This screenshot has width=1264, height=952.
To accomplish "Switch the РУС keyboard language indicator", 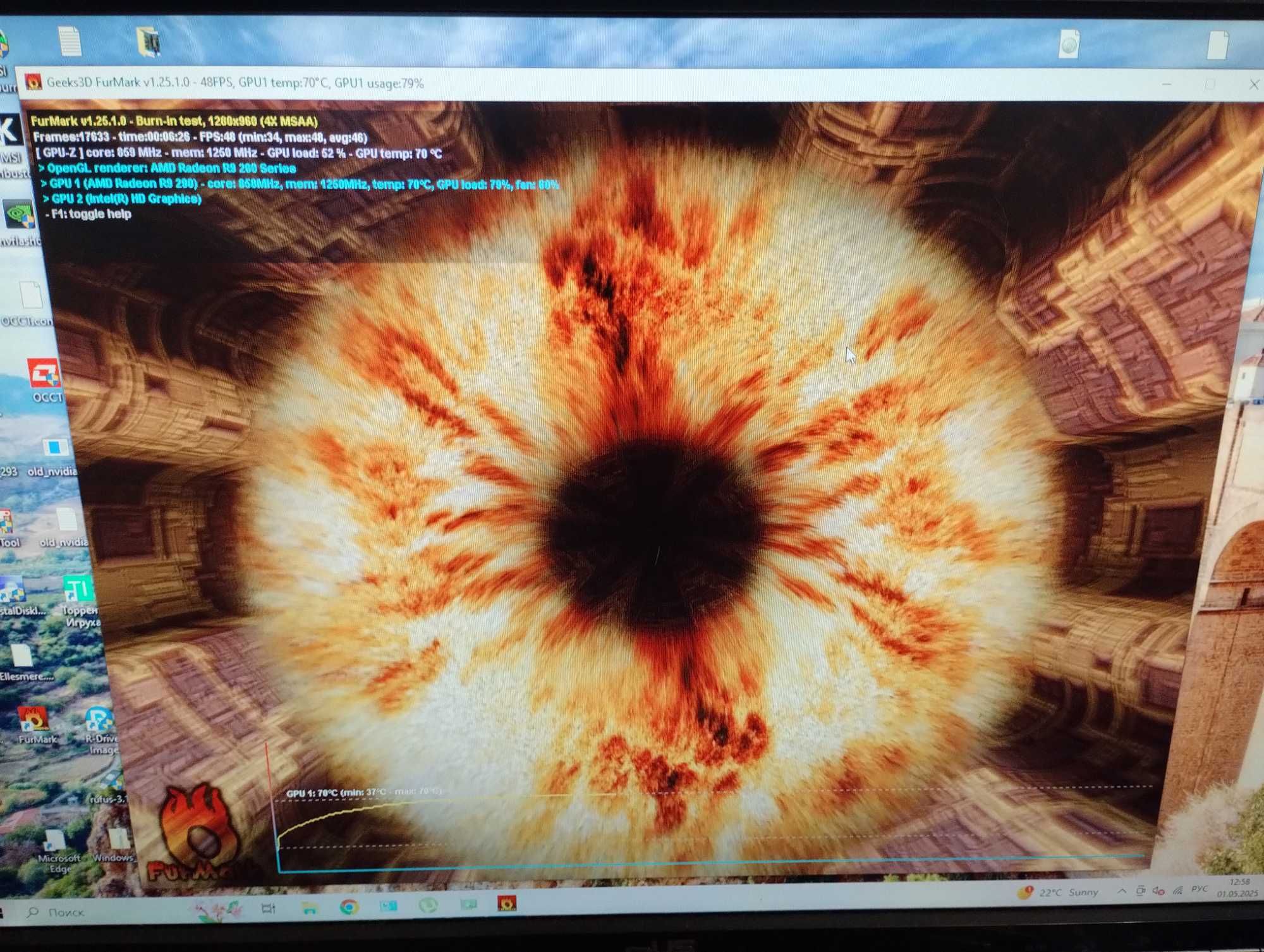I will [x=1200, y=889].
